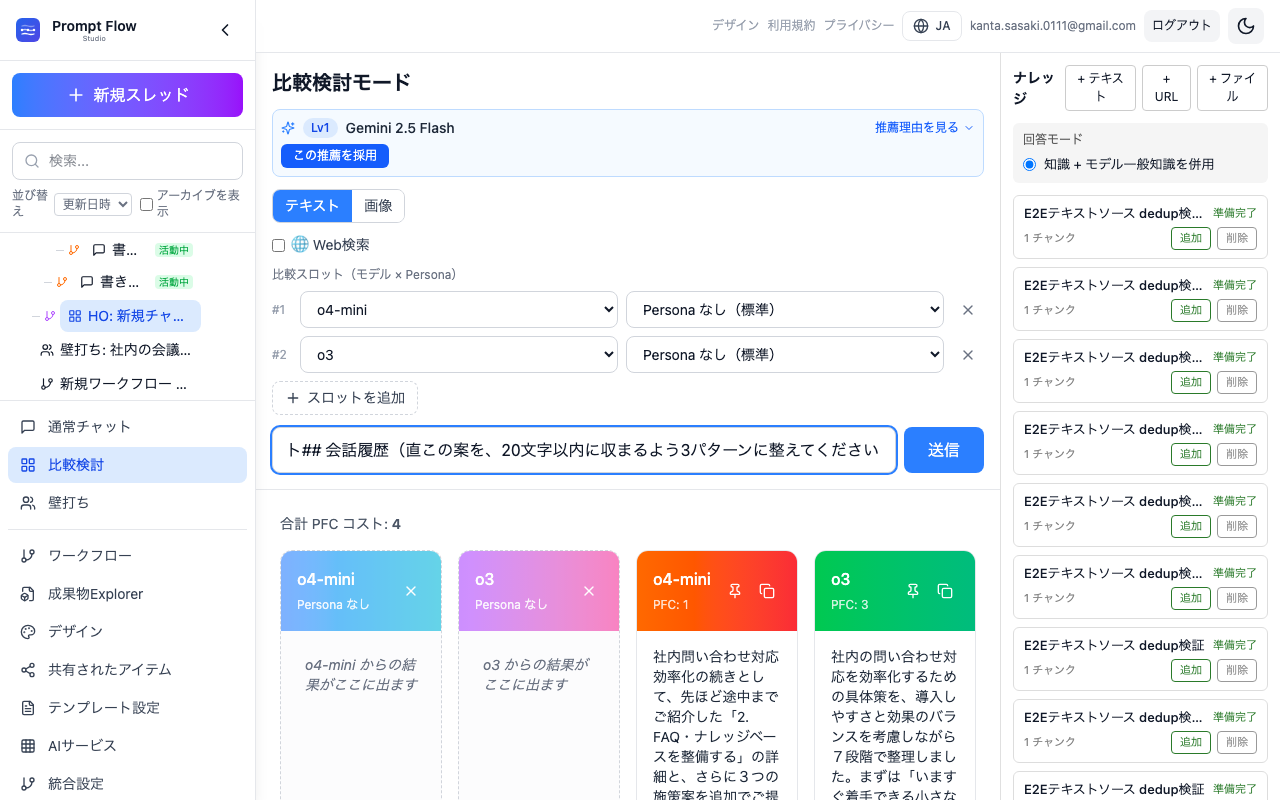The image size is (1280, 800).
Task: Expand 推薦理由を見る
Action: click(x=924, y=128)
